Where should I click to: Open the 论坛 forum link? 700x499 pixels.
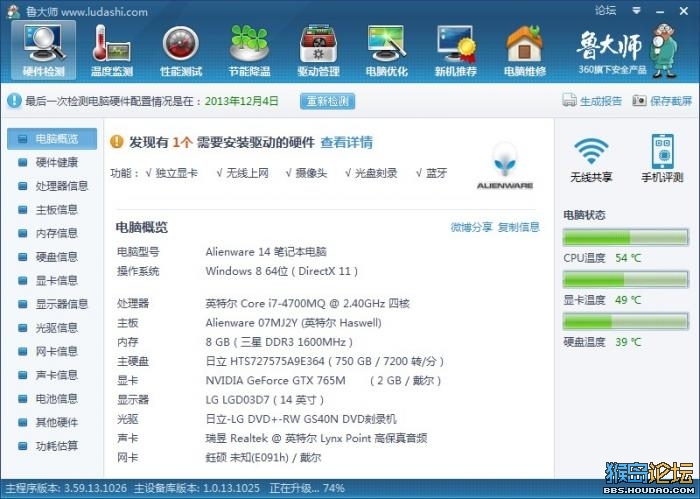(606, 10)
